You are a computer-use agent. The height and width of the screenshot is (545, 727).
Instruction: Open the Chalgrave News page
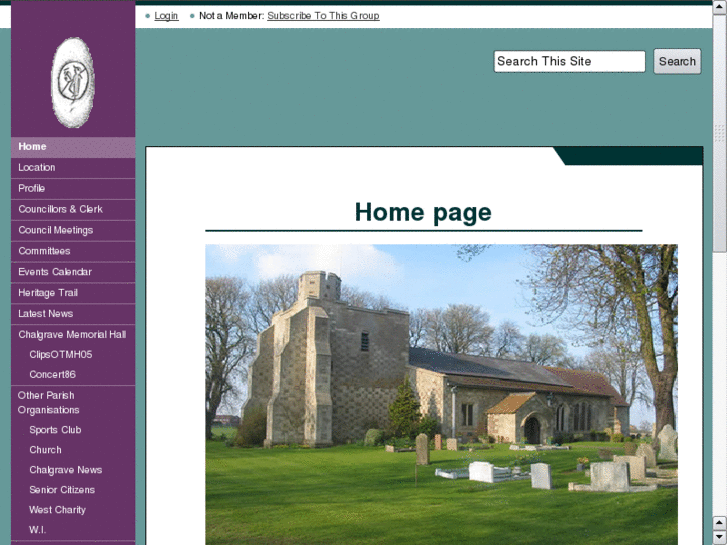click(66, 470)
